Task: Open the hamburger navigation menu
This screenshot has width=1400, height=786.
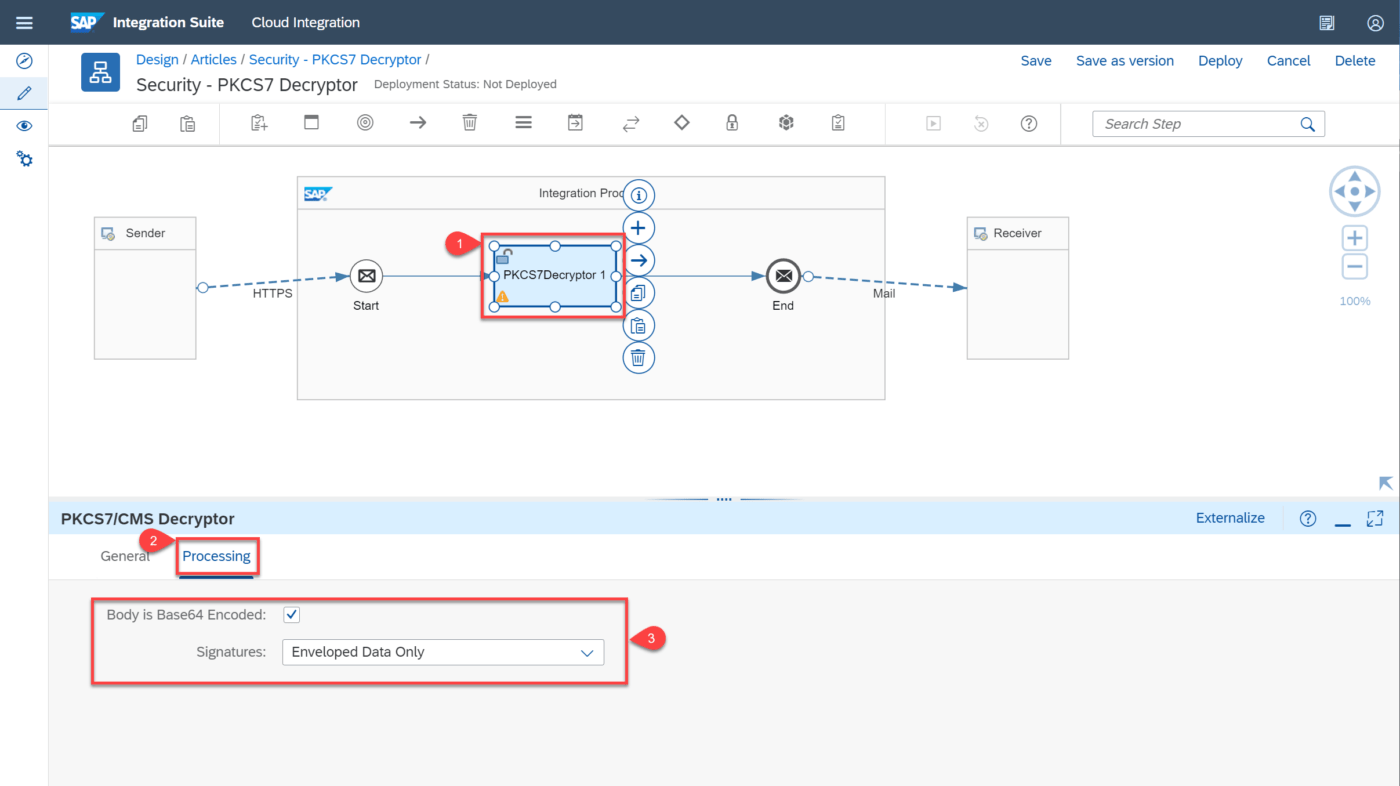Action: point(24,22)
